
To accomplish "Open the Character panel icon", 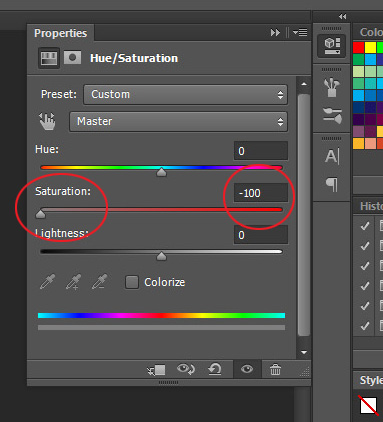I will click(x=332, y=156).
